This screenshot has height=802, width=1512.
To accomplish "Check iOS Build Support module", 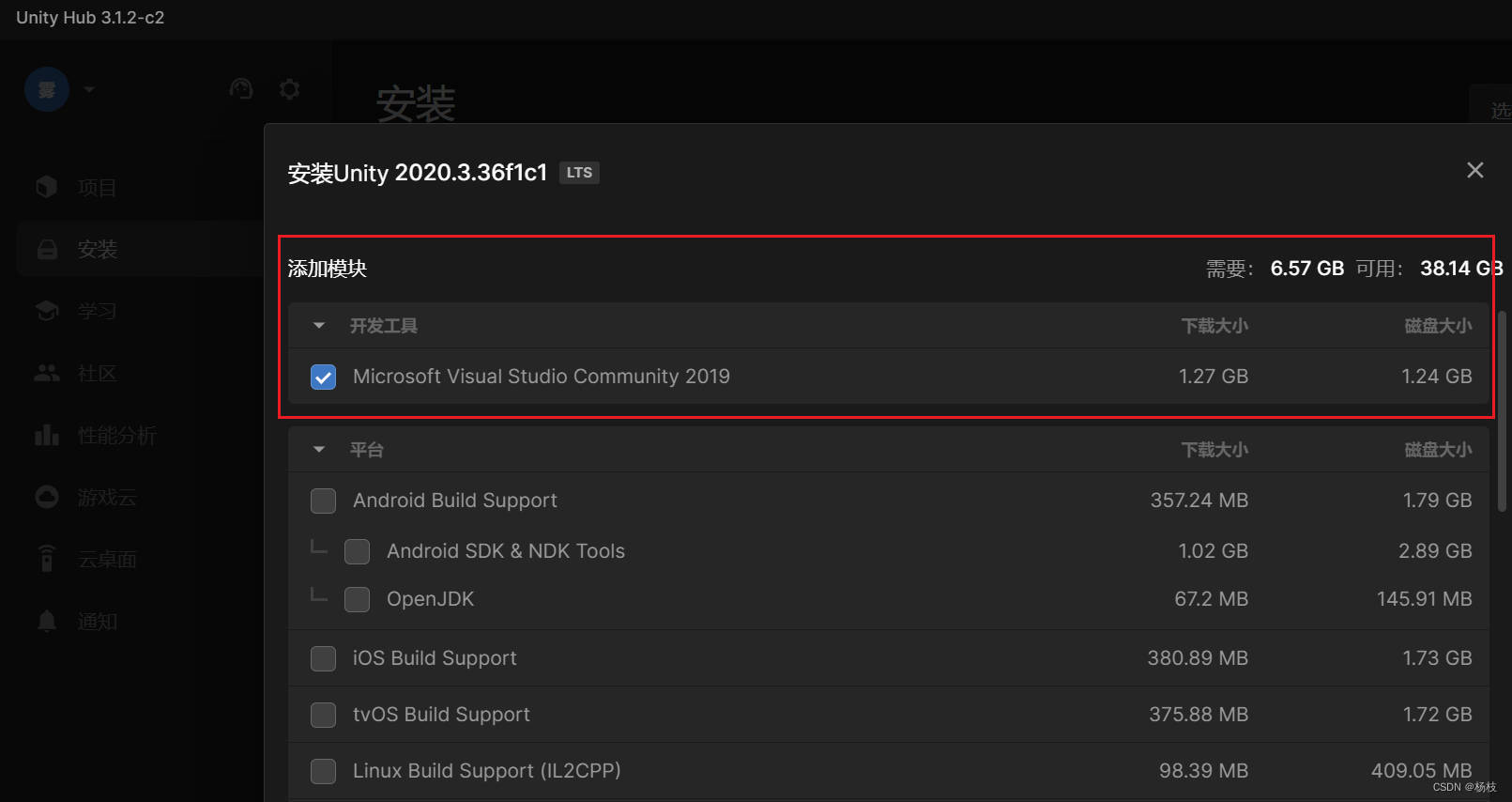I will pyautogui.click(x=324, y=658).
